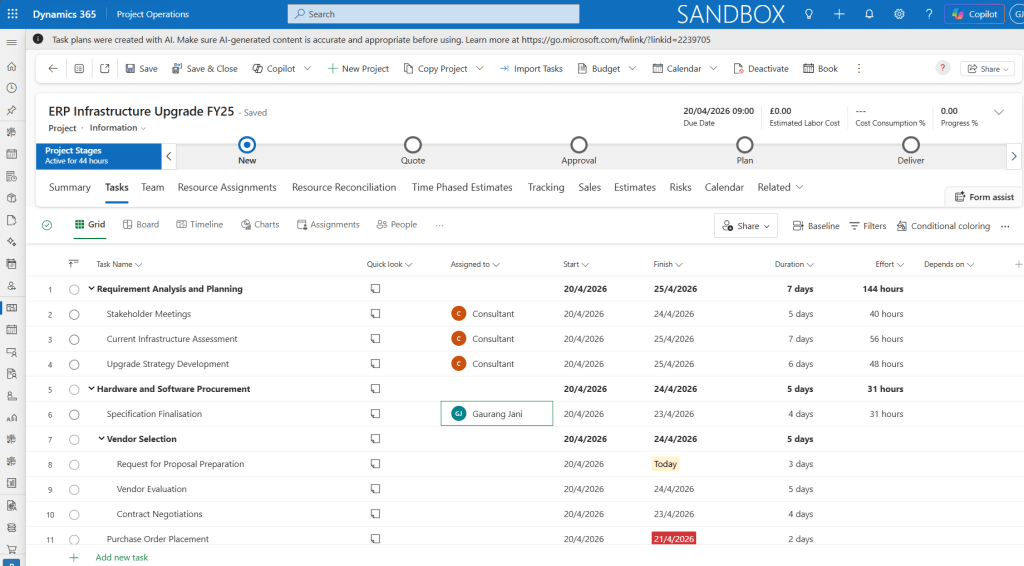The width and height of the screenshot is (1024, 566).
Task: Click the lightbulb icon in header
Action: (x=808, y=14)
